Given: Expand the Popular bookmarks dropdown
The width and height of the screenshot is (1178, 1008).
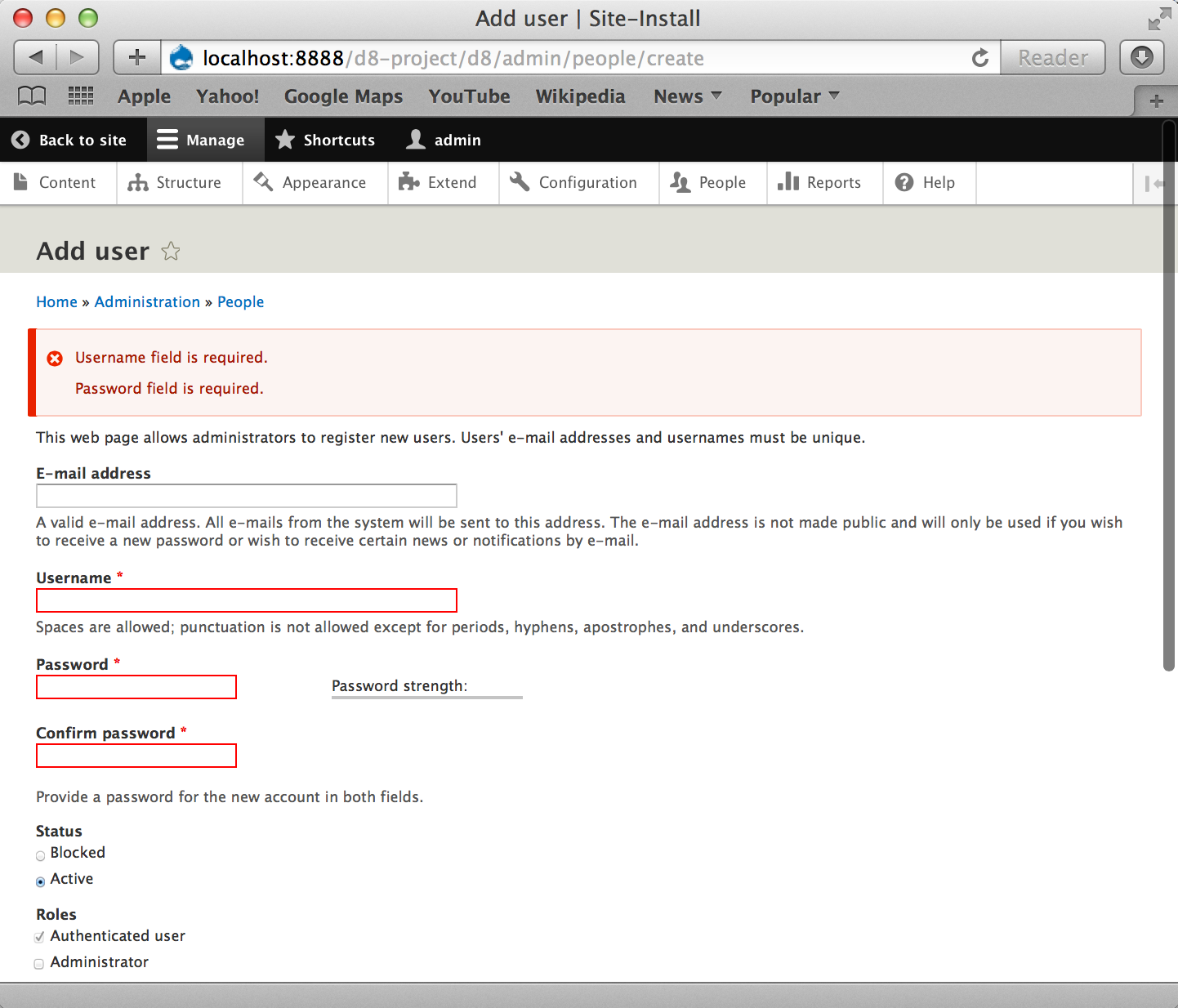Looking at the screenshot, I should click(x=795, y=96).
